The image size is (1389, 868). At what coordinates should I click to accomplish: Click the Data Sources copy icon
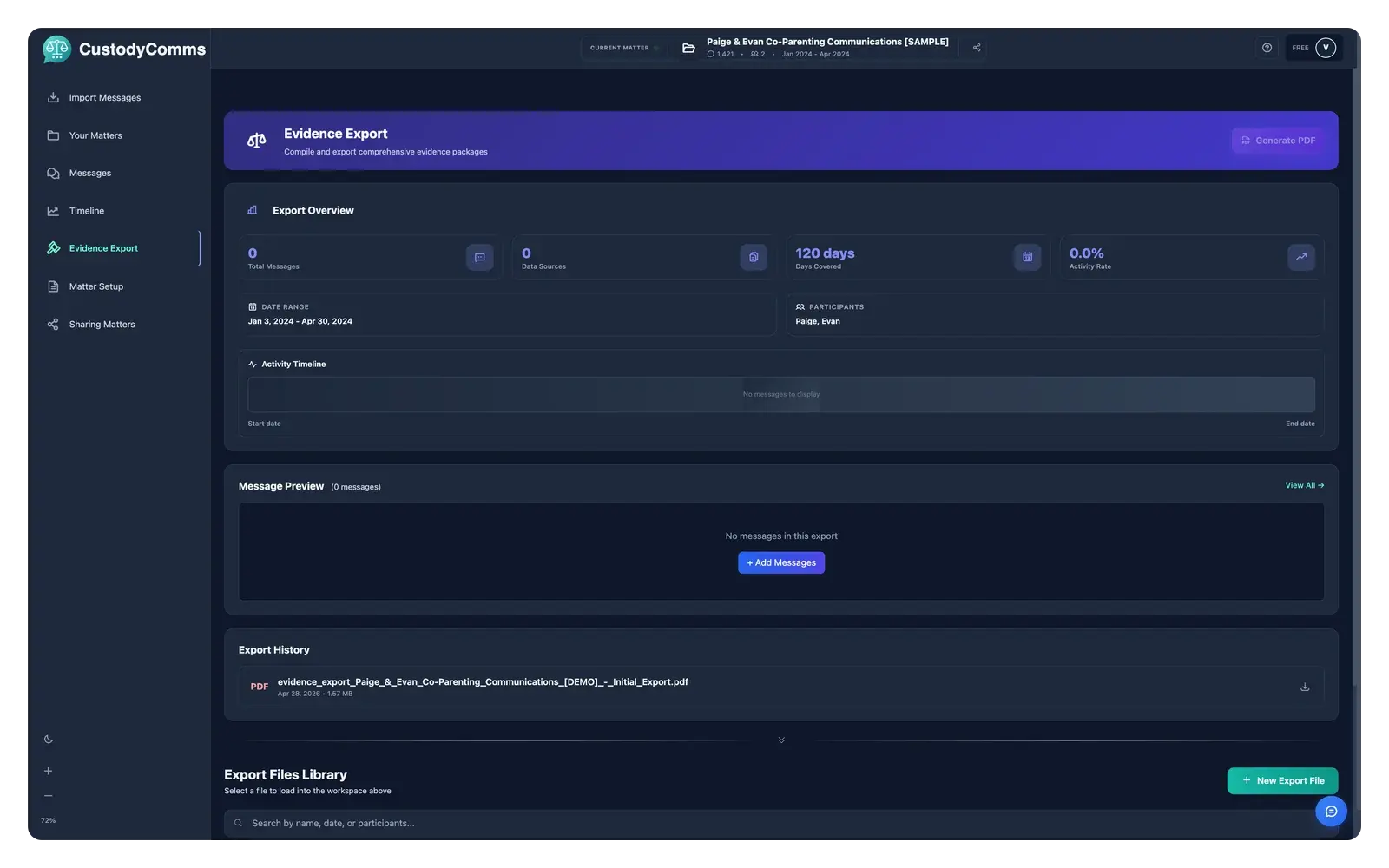point(754,257)
